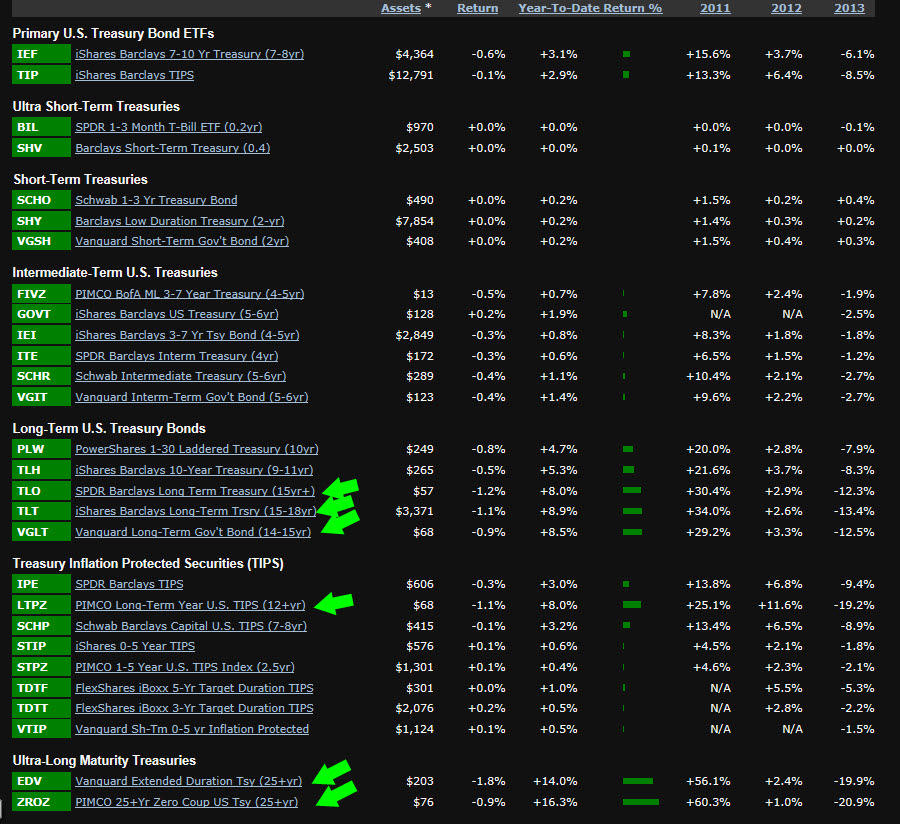Image resolution: width=900 pixels, height=824 pixels.
Task: Sort by the Assets column header
Action: tap(401, 8)
